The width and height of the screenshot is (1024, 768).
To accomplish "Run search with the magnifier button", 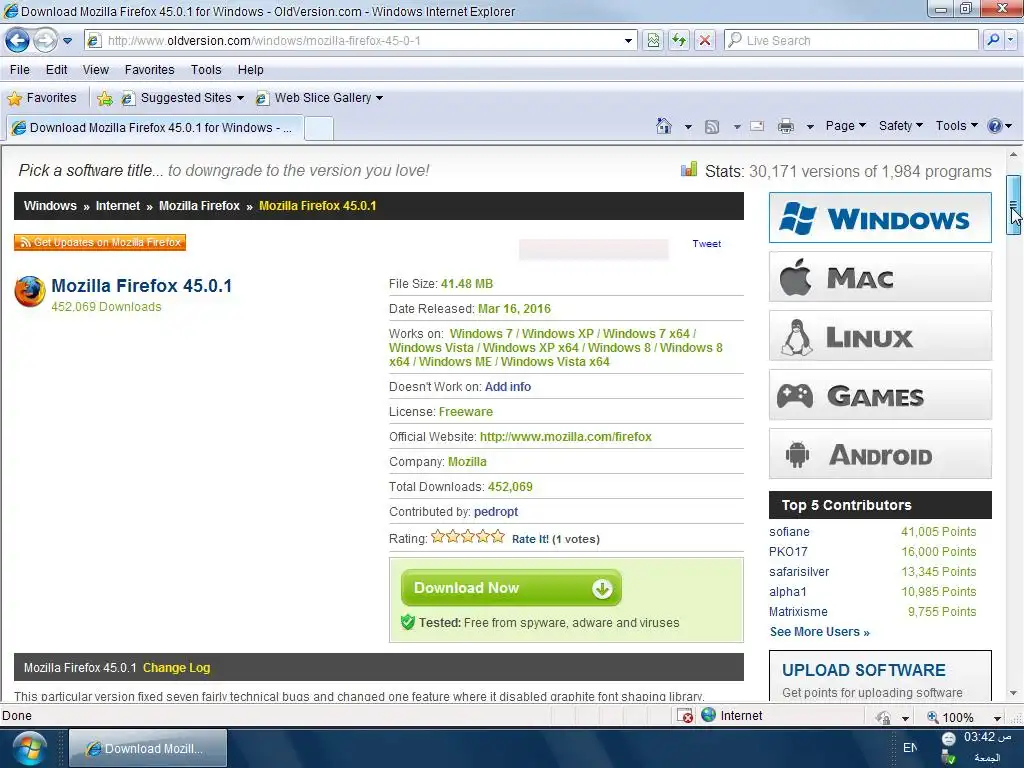I will click(993, 40).
